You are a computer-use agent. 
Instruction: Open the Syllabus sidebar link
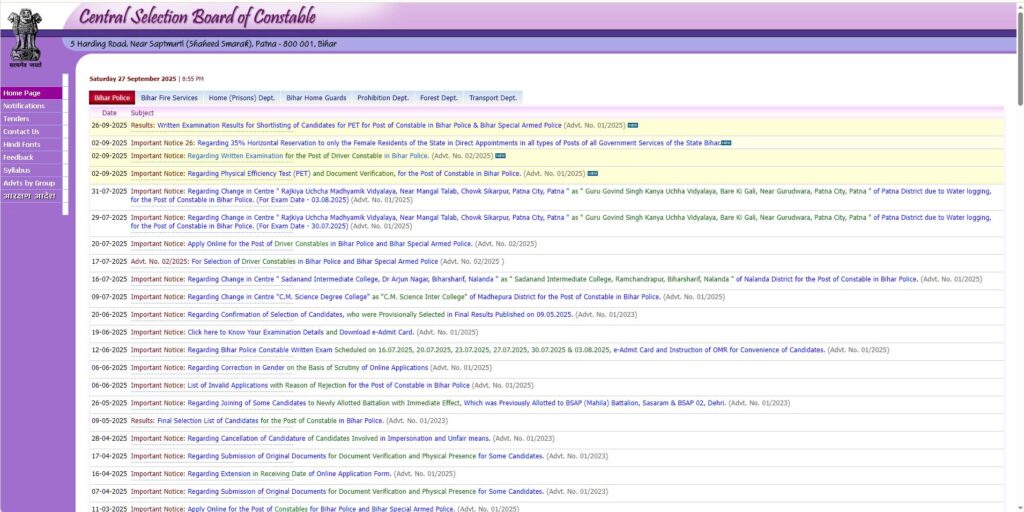[17, 170]
